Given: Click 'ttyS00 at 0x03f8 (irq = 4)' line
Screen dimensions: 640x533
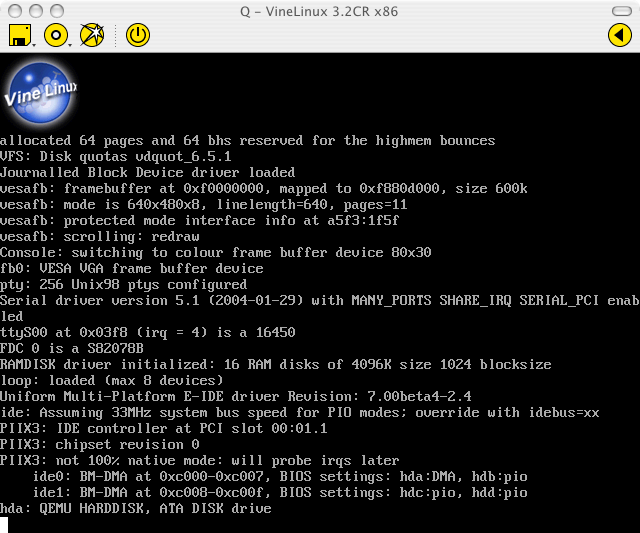Looking at the screenshot, I should pyautogui.click(x=147, y=332).
